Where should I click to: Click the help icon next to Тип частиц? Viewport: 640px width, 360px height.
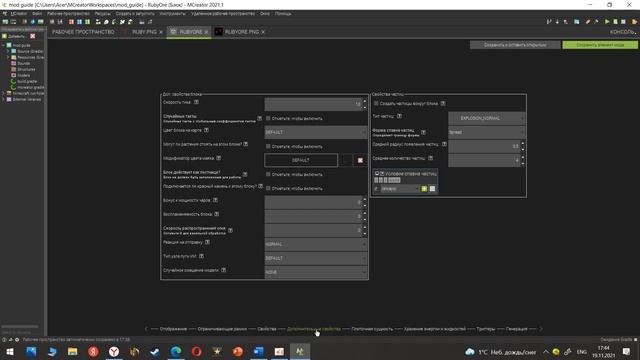coord(399,116)
